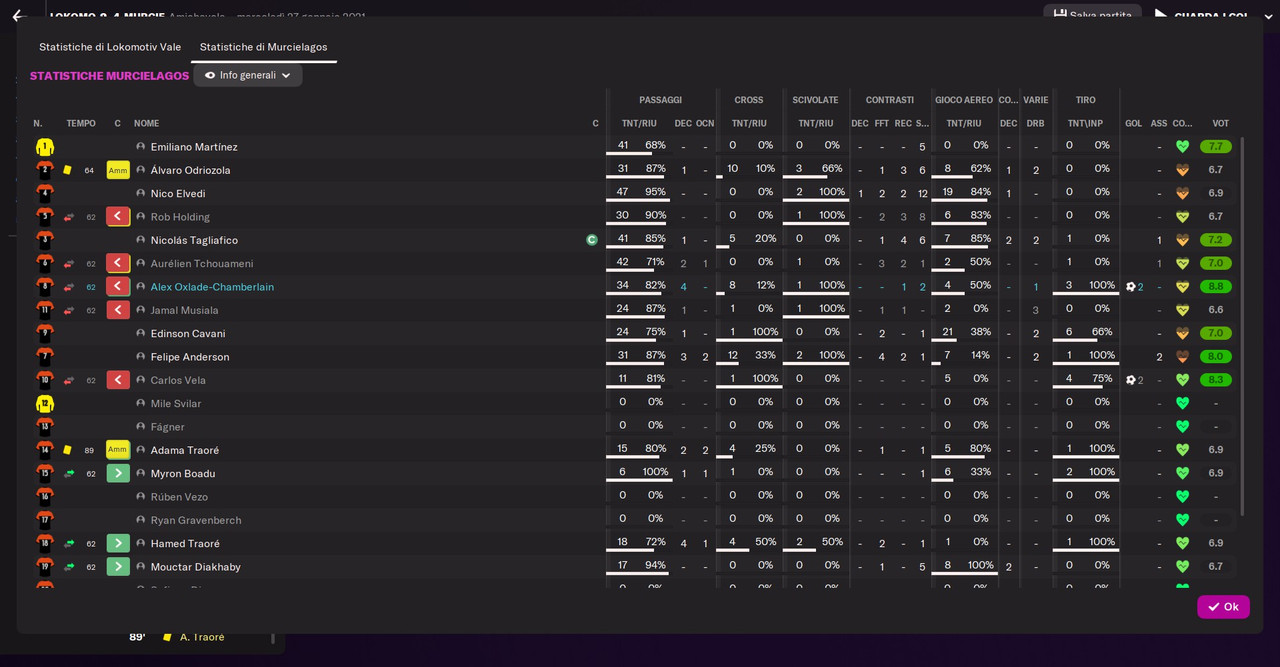Click Rob Holding's red substituted-off arrow badge
The height and width of the screenshot is (667, 1280).
[118, 217]
